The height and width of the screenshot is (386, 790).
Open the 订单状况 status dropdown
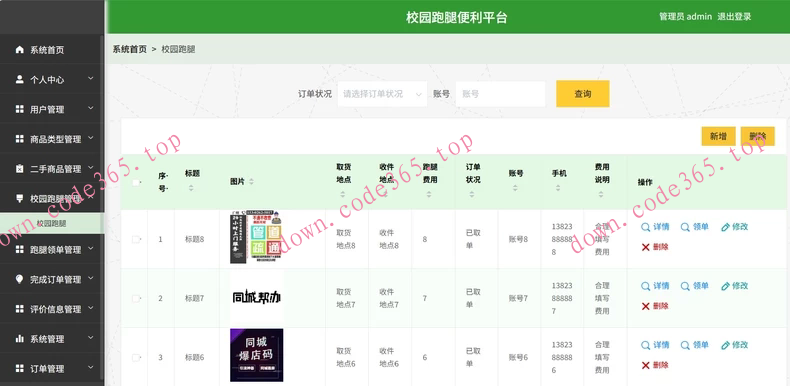click(382, 94)
